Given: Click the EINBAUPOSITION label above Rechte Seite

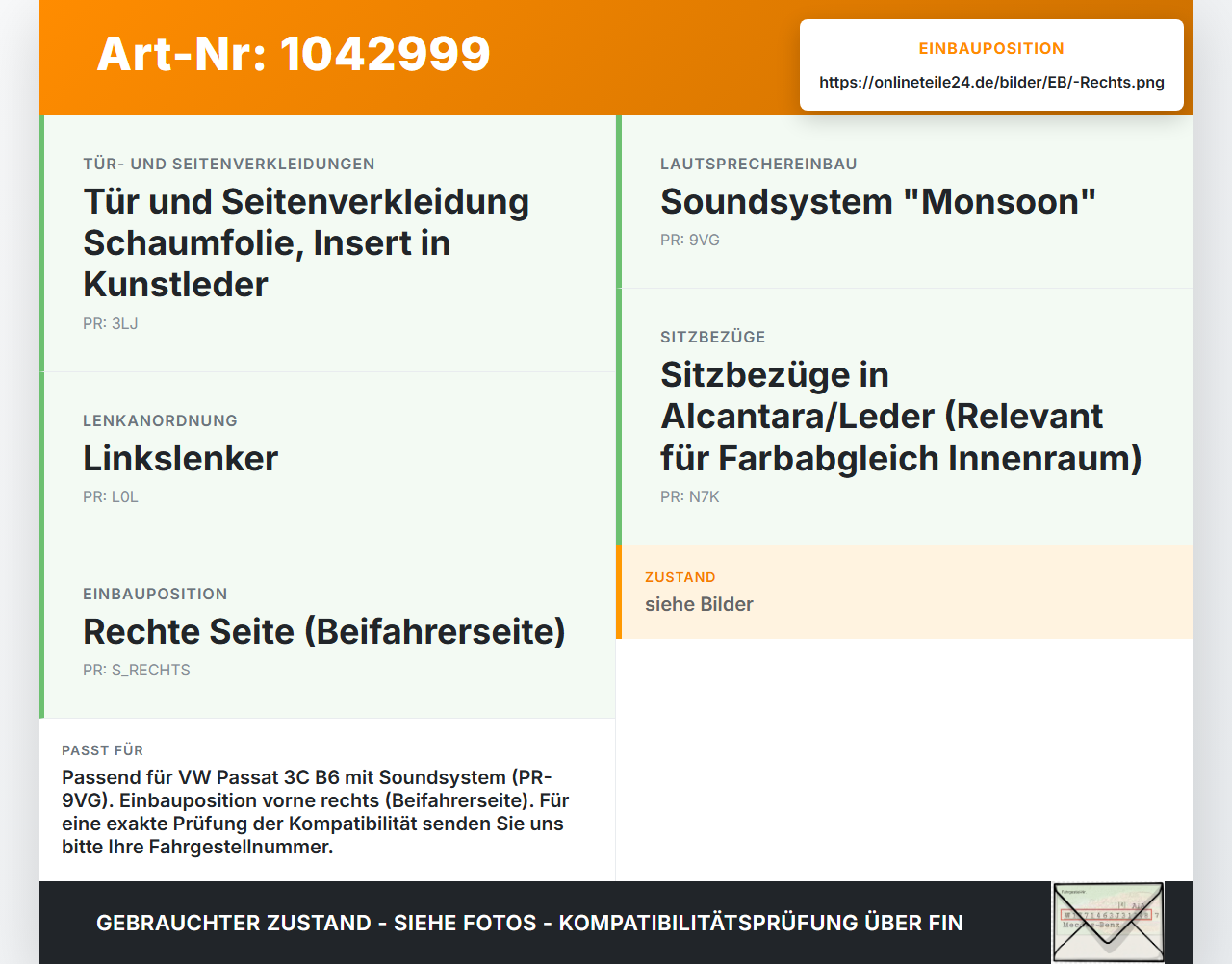Looking at the screenshot, I should tap(155, 594).
